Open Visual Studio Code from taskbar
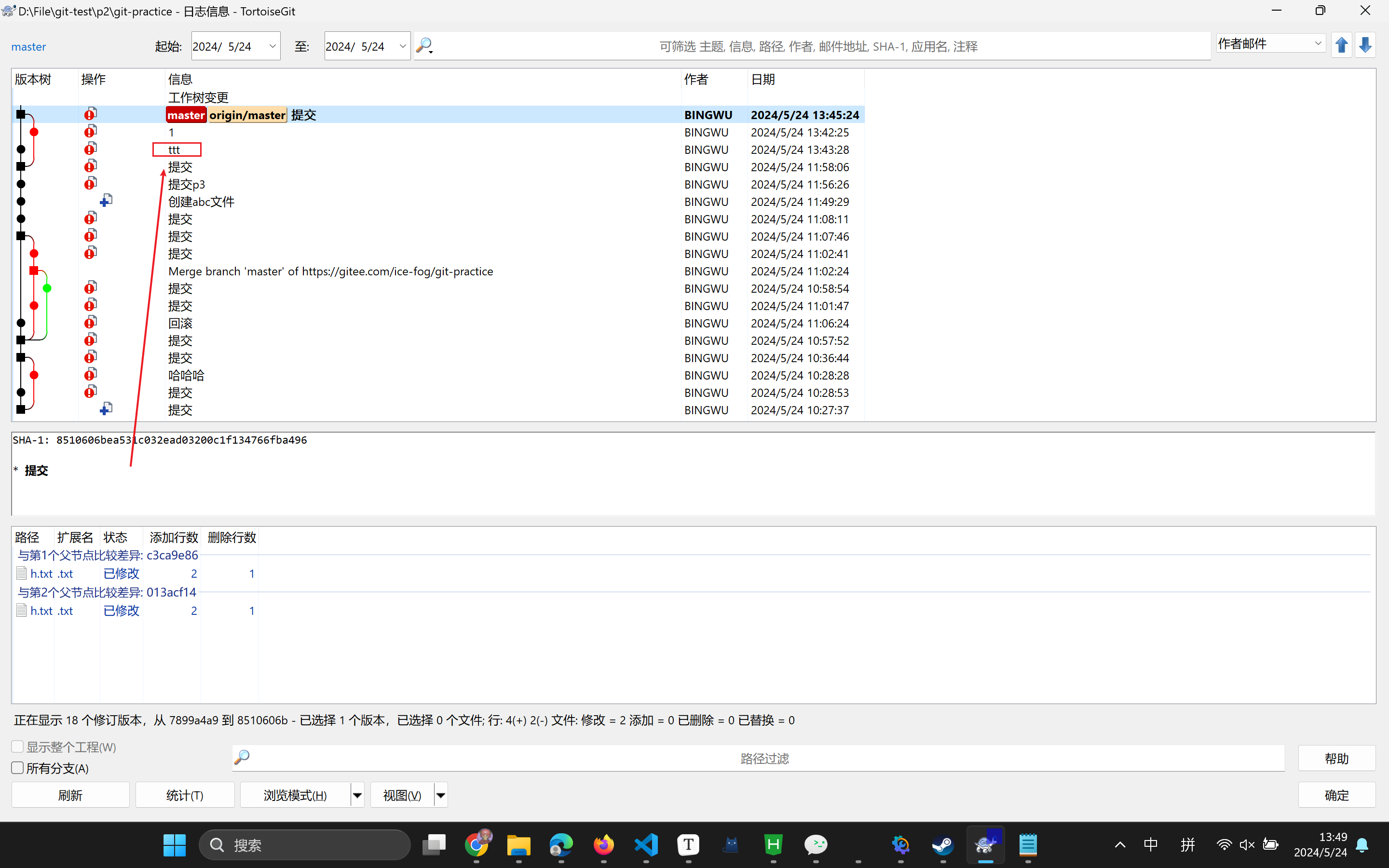The height and width of the screenshot is (868, 1389). (646, 844)
